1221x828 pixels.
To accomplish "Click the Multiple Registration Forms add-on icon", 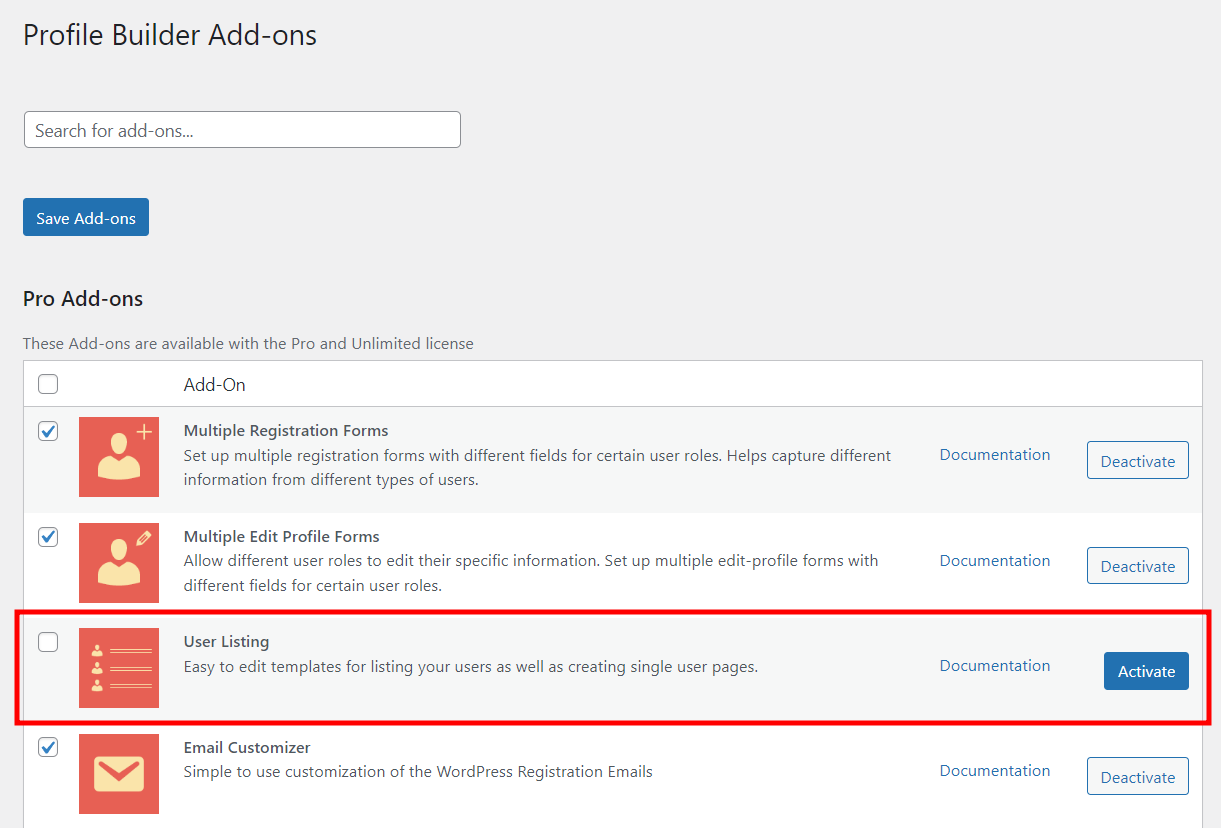I will click(x=119, y=457).
